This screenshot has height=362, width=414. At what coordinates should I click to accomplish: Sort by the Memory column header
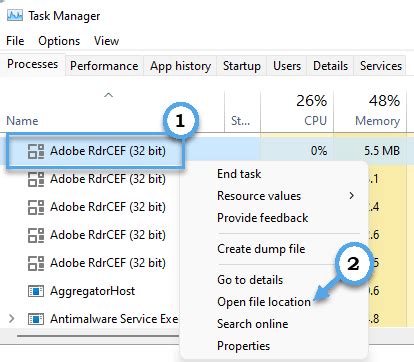click(x=377, y=121)
